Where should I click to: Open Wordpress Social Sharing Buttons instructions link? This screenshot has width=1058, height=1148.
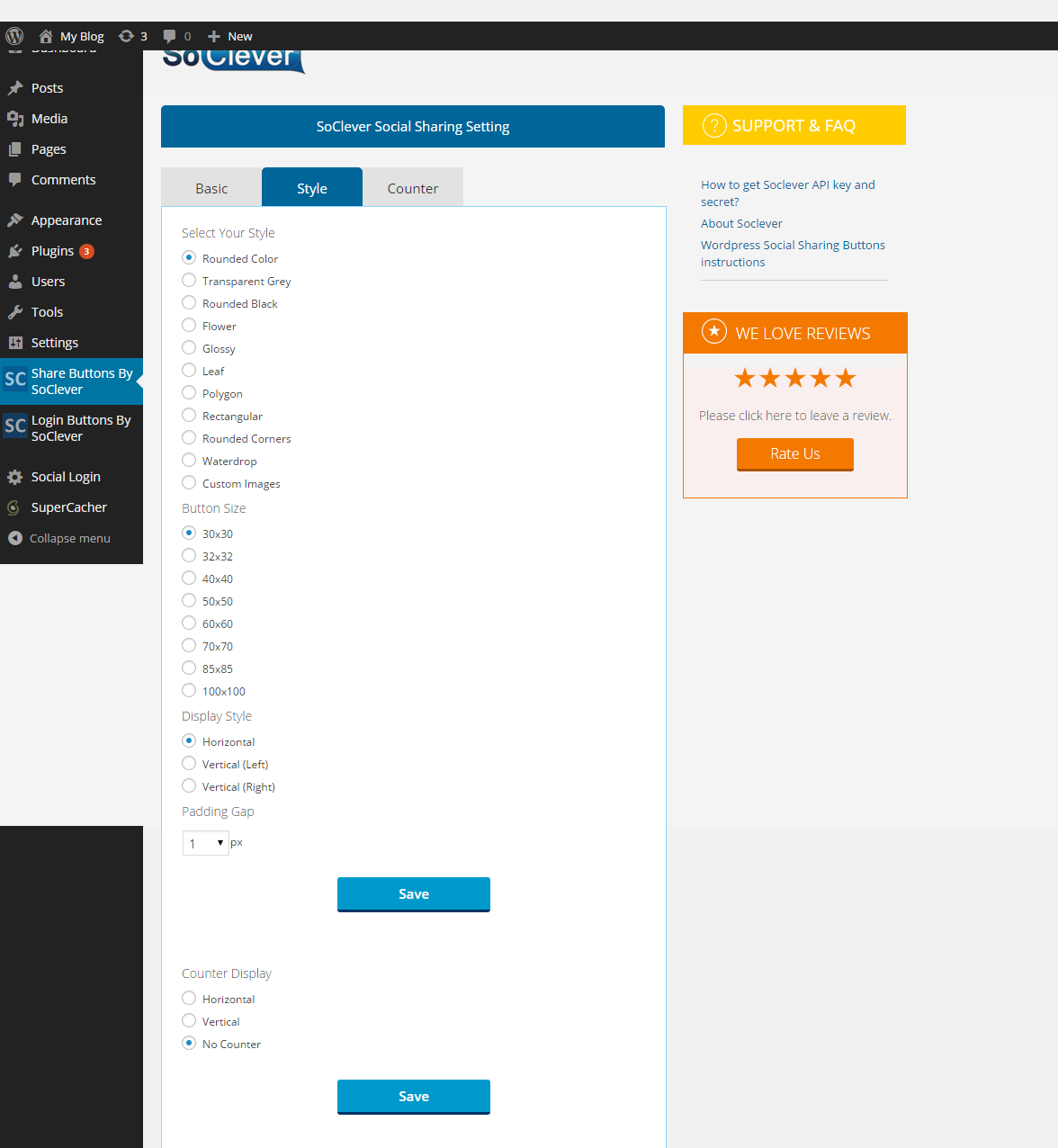[x=793, y=254]
